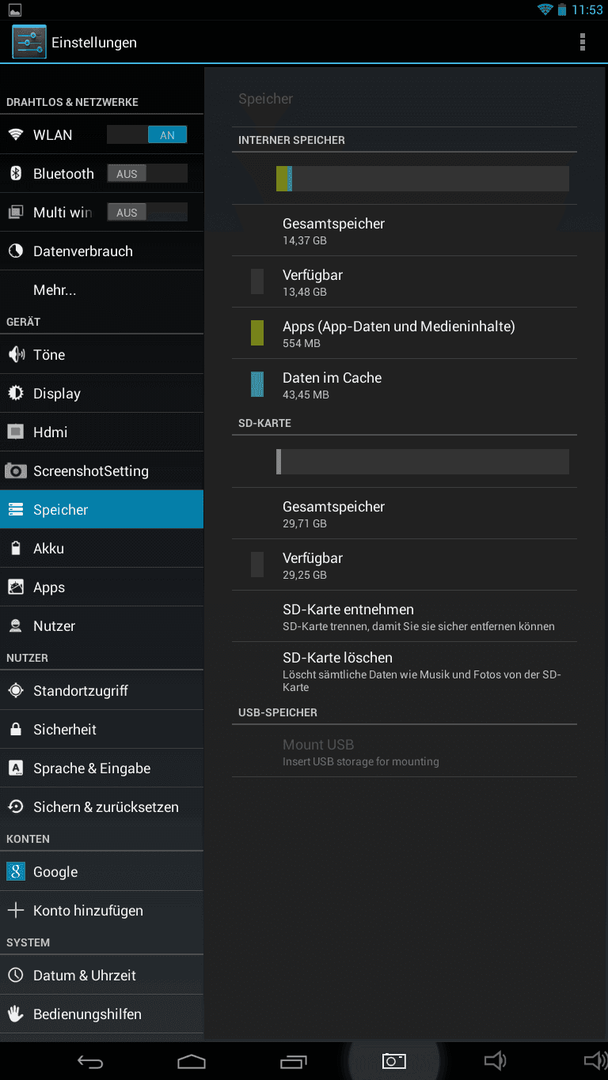Viewport: 608px width, 1080px height.
Task: Tap the internal storage usage bar
Action: click(x=422, y=178)
